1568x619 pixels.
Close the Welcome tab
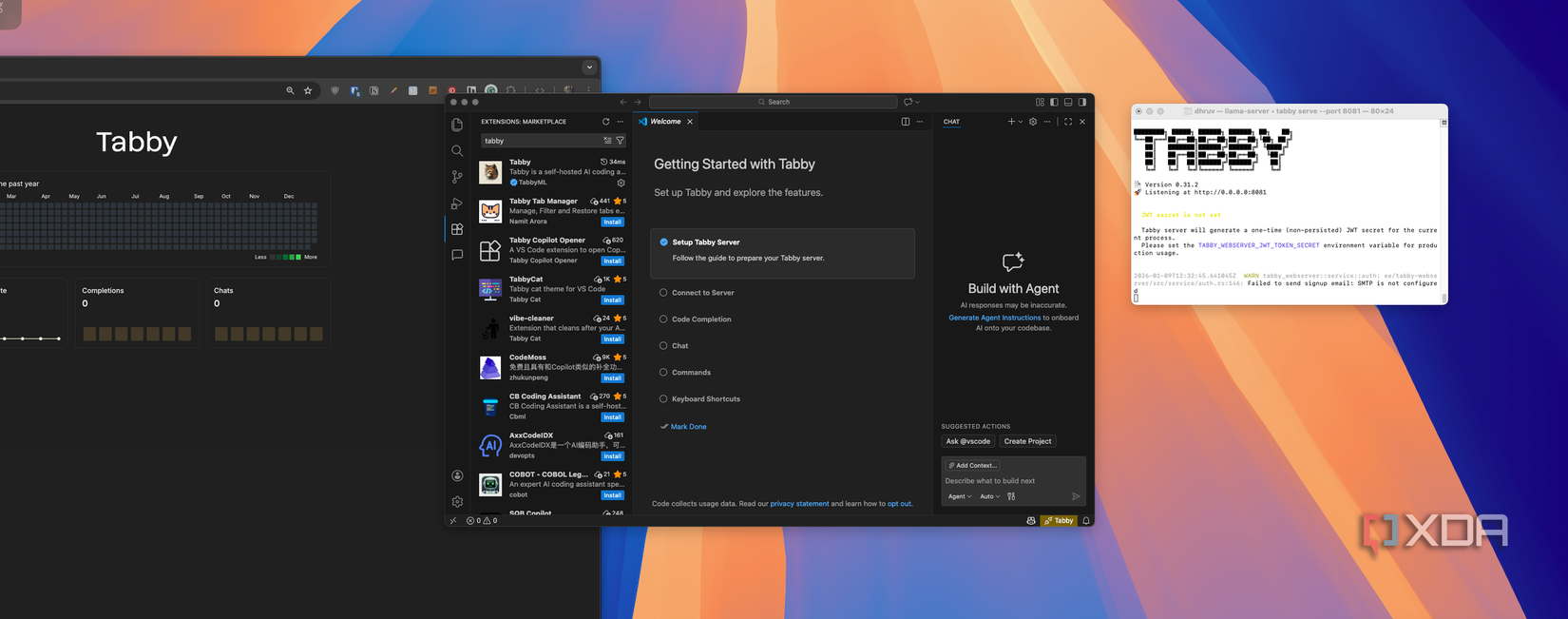click(x=690, y=122)
